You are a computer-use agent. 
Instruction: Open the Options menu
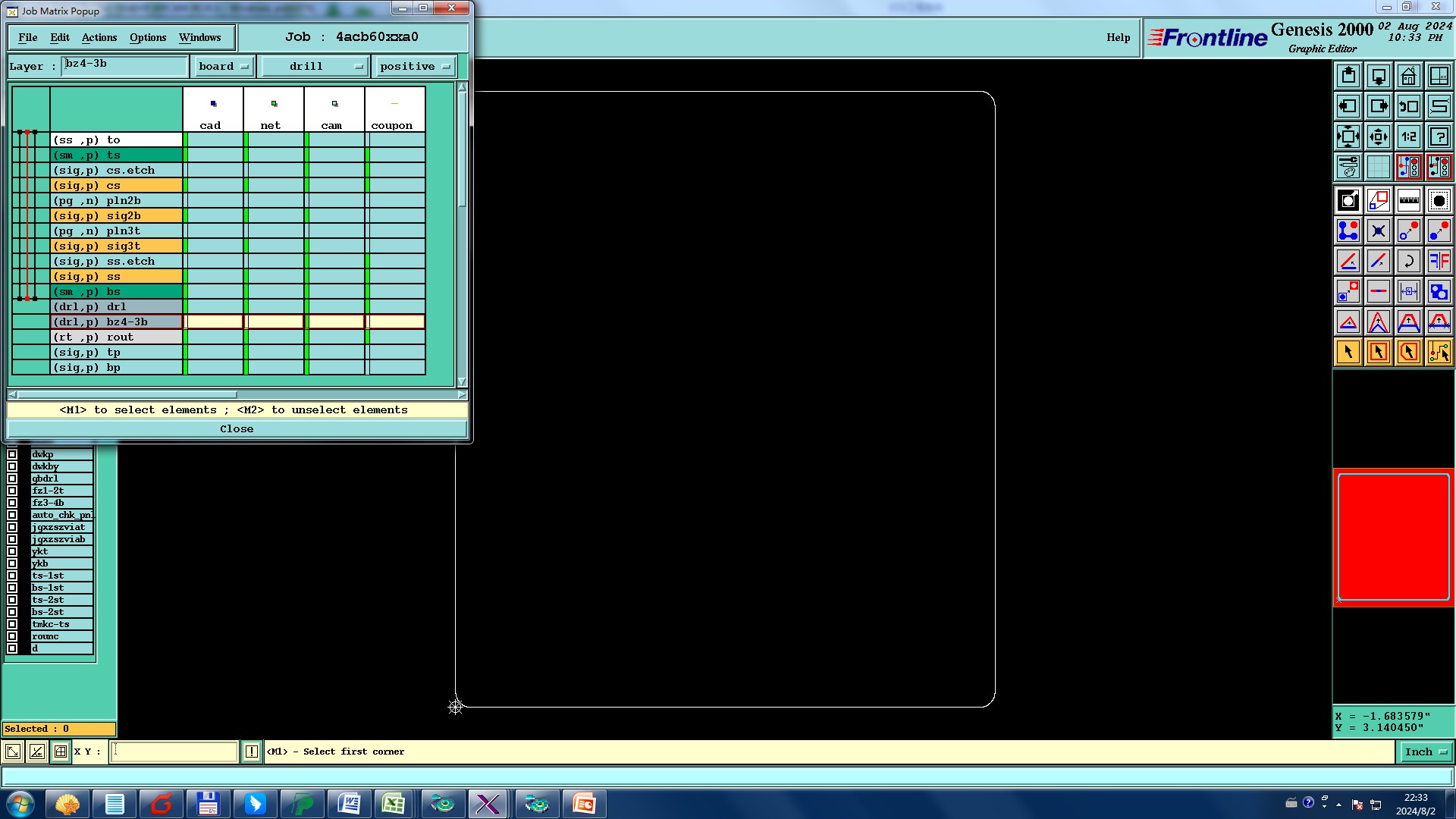click(148, 37)
